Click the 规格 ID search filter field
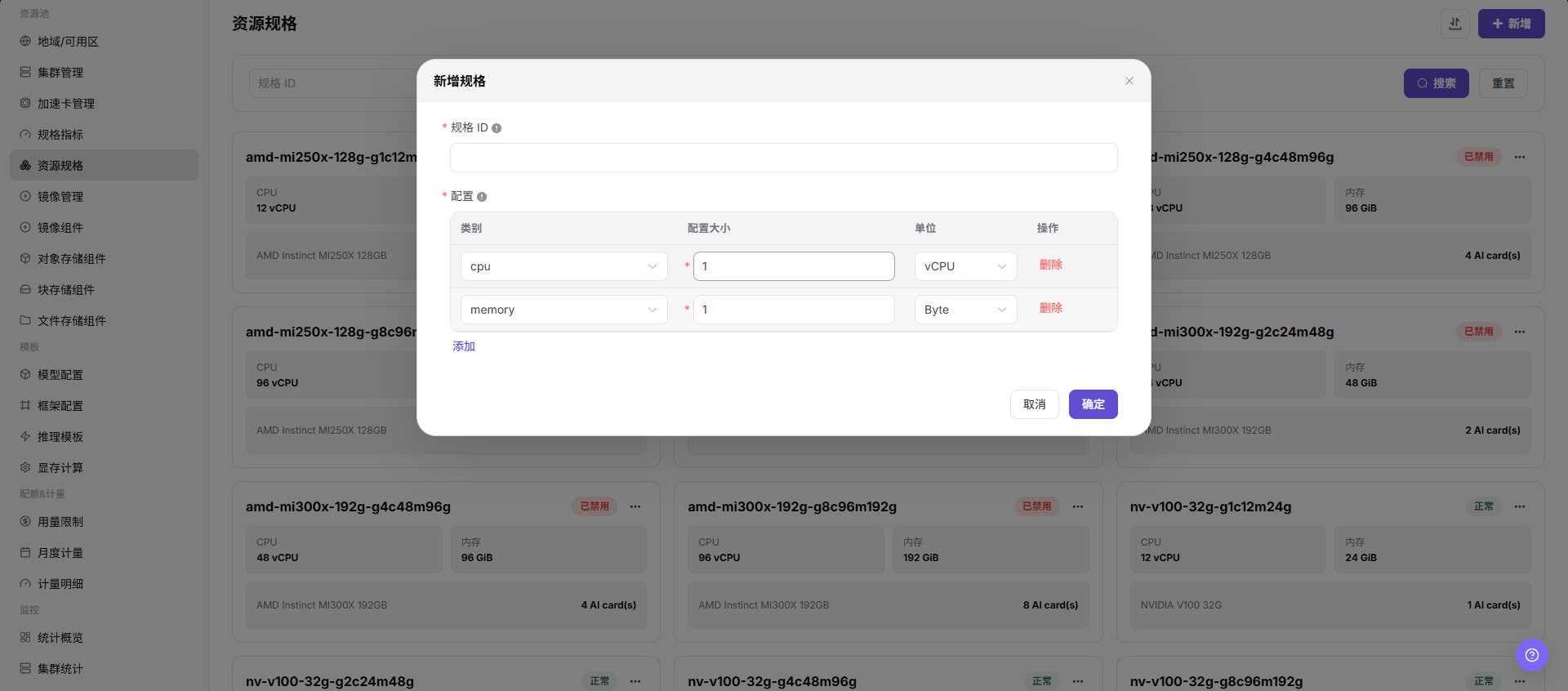This screenshot has width=1568, height=691. click(333, 83)
